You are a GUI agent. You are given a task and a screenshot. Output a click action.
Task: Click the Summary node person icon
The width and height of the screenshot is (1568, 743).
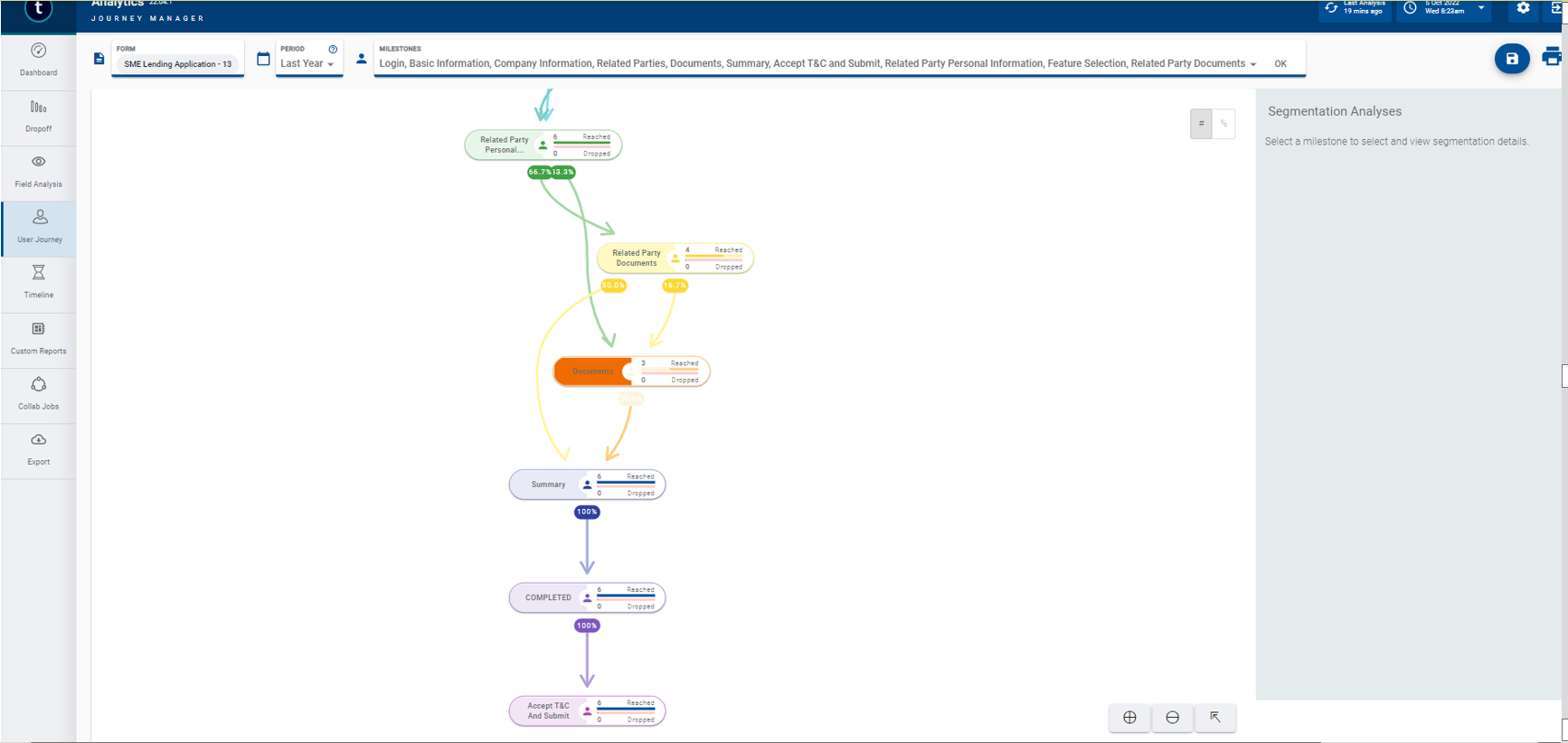coord(587,484)
